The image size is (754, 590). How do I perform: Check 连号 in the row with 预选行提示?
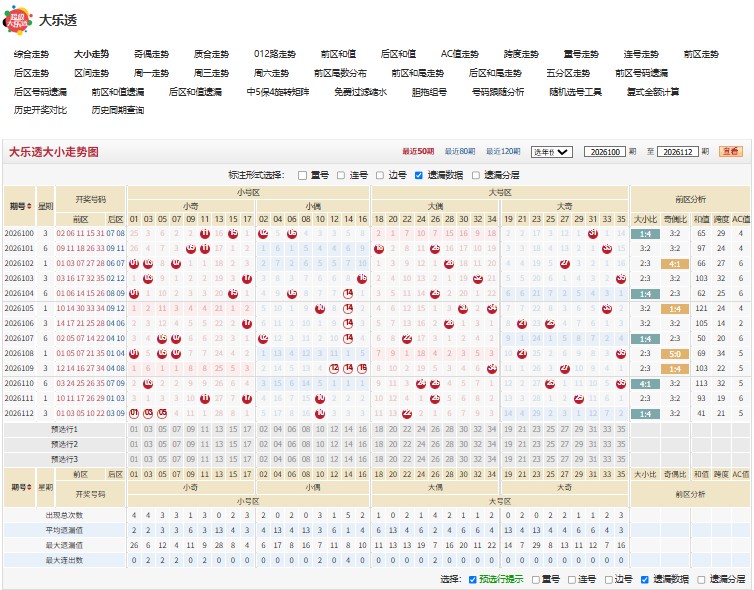coord(572,579)
